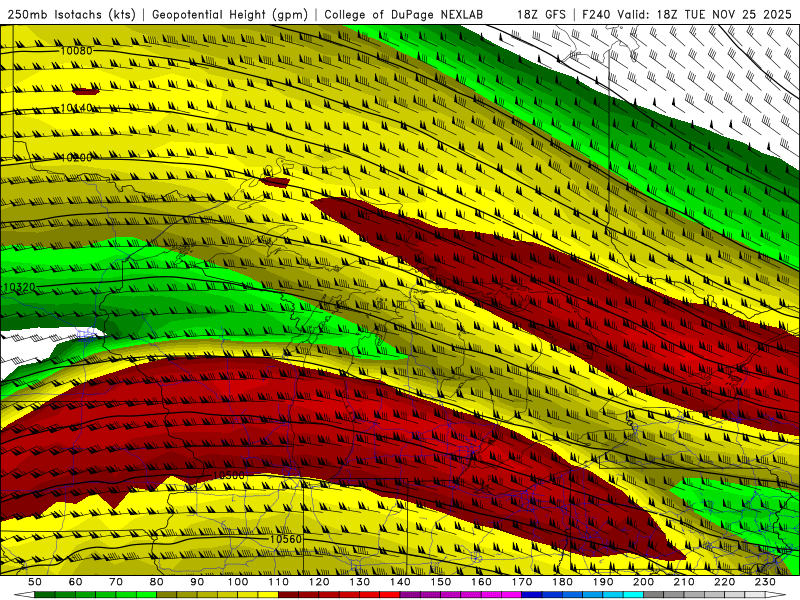The height and width of the screenshot is (600, 800).
Task: Click the 180 value on the color scale
Action: point(563,582)
